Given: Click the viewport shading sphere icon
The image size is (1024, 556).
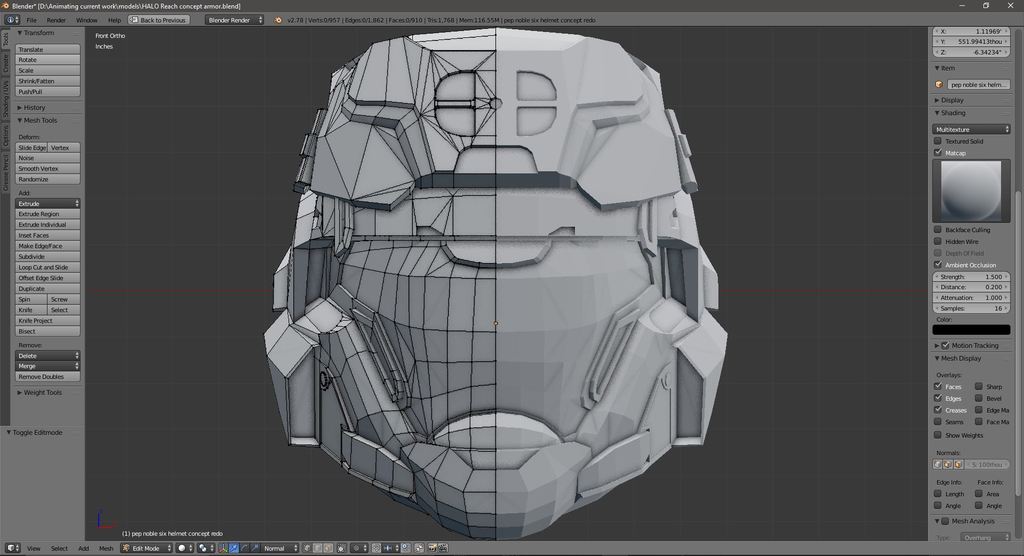Looking at the screenshot, I should coord(182,548).
